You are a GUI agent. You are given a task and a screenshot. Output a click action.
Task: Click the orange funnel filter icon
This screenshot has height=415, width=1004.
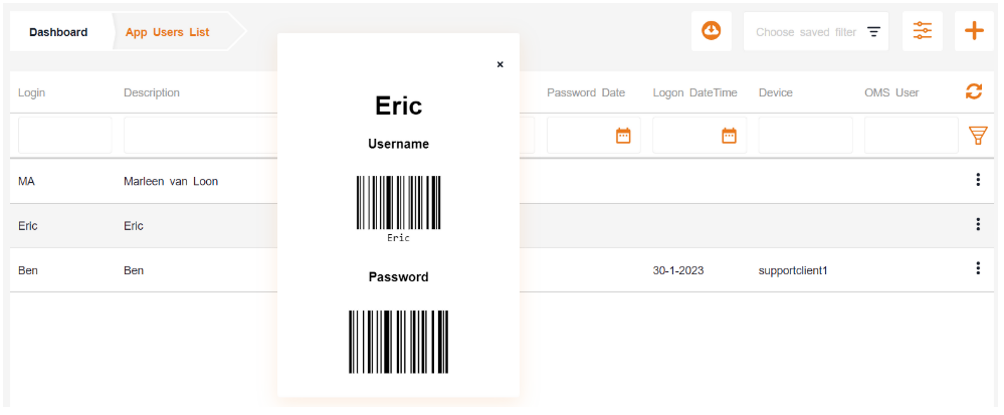978,135
